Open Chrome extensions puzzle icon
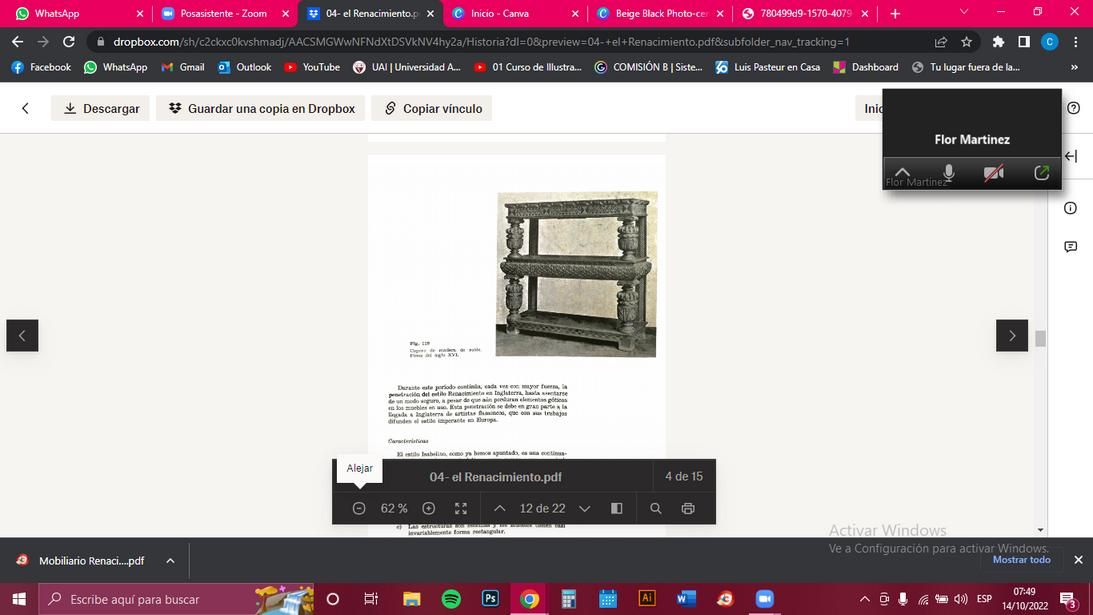 998,42
